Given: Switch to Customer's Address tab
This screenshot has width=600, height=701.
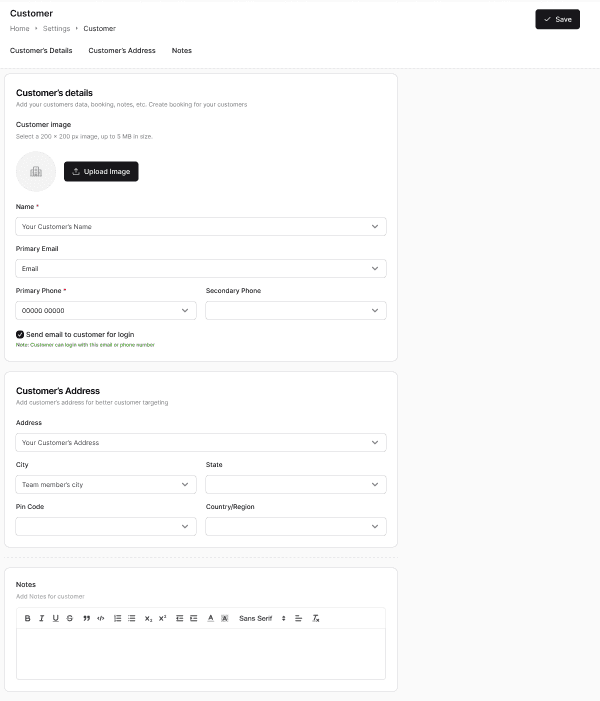Looking at the screenshot, I should (x=122, y=51).
